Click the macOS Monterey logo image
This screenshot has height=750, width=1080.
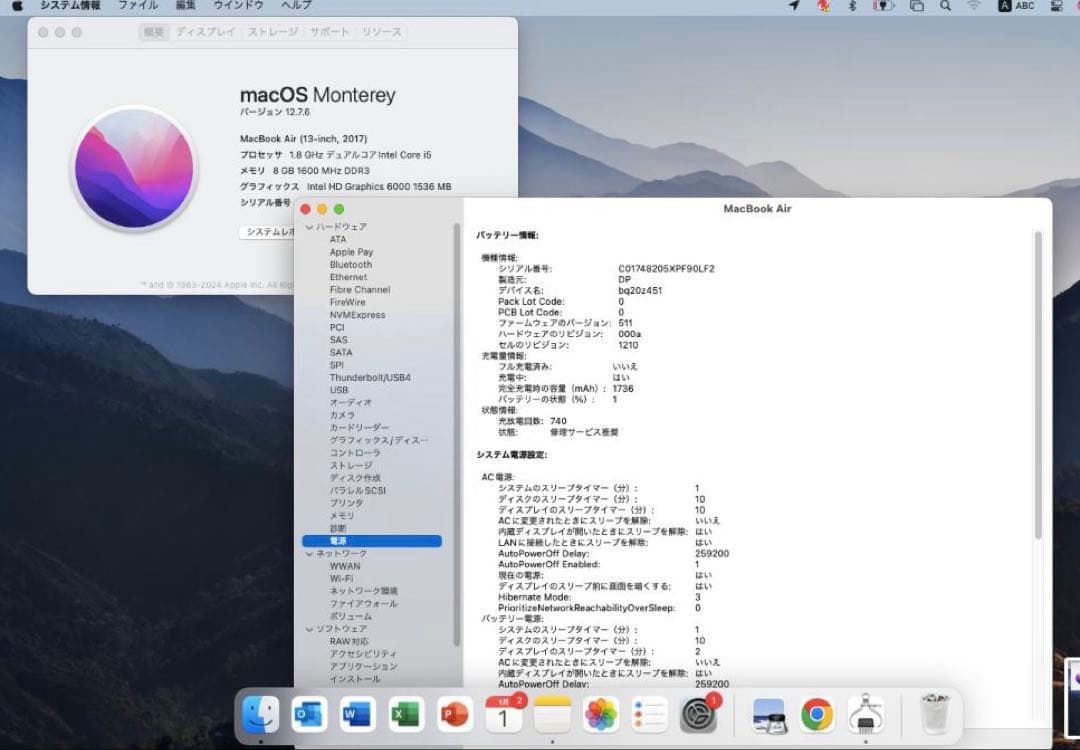134,169
